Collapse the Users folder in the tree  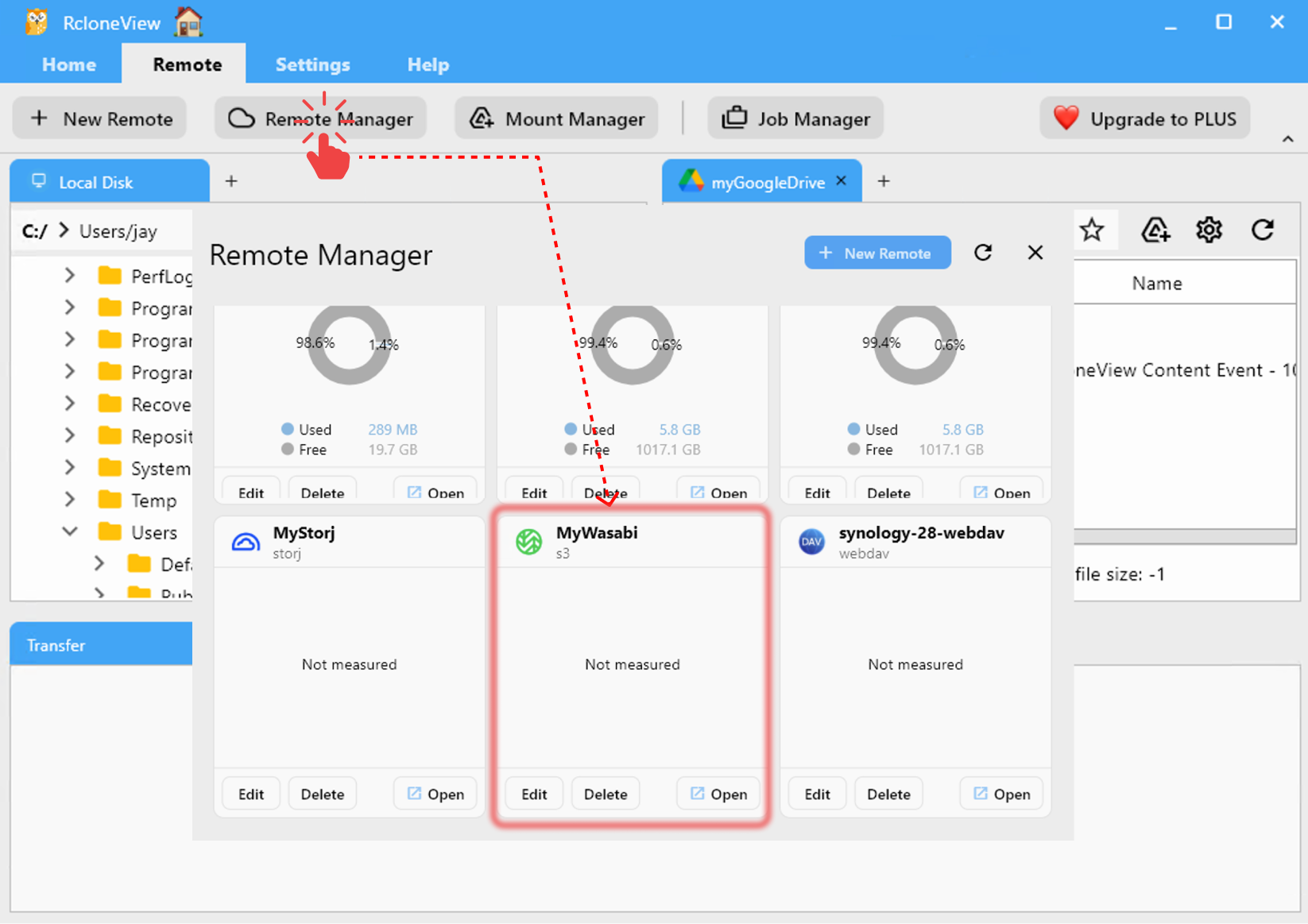coord(70,532)
